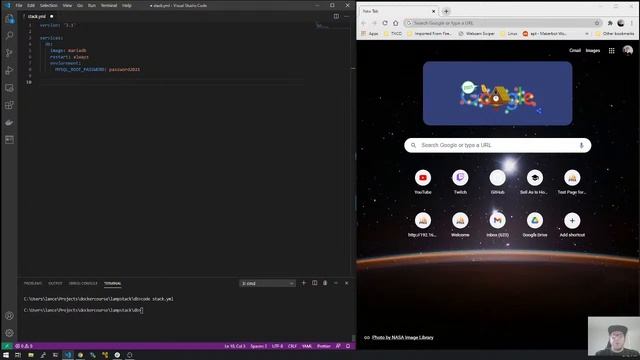Focus the Chrome address bar

[x=502, y=23]
